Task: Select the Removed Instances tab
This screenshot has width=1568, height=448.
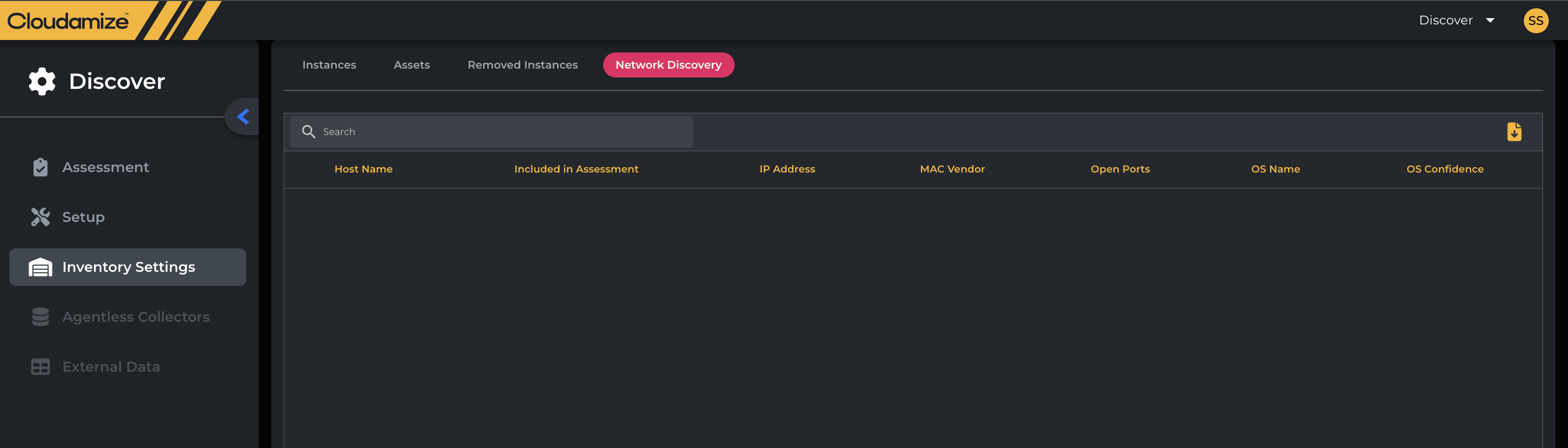Action: point(522,65)
